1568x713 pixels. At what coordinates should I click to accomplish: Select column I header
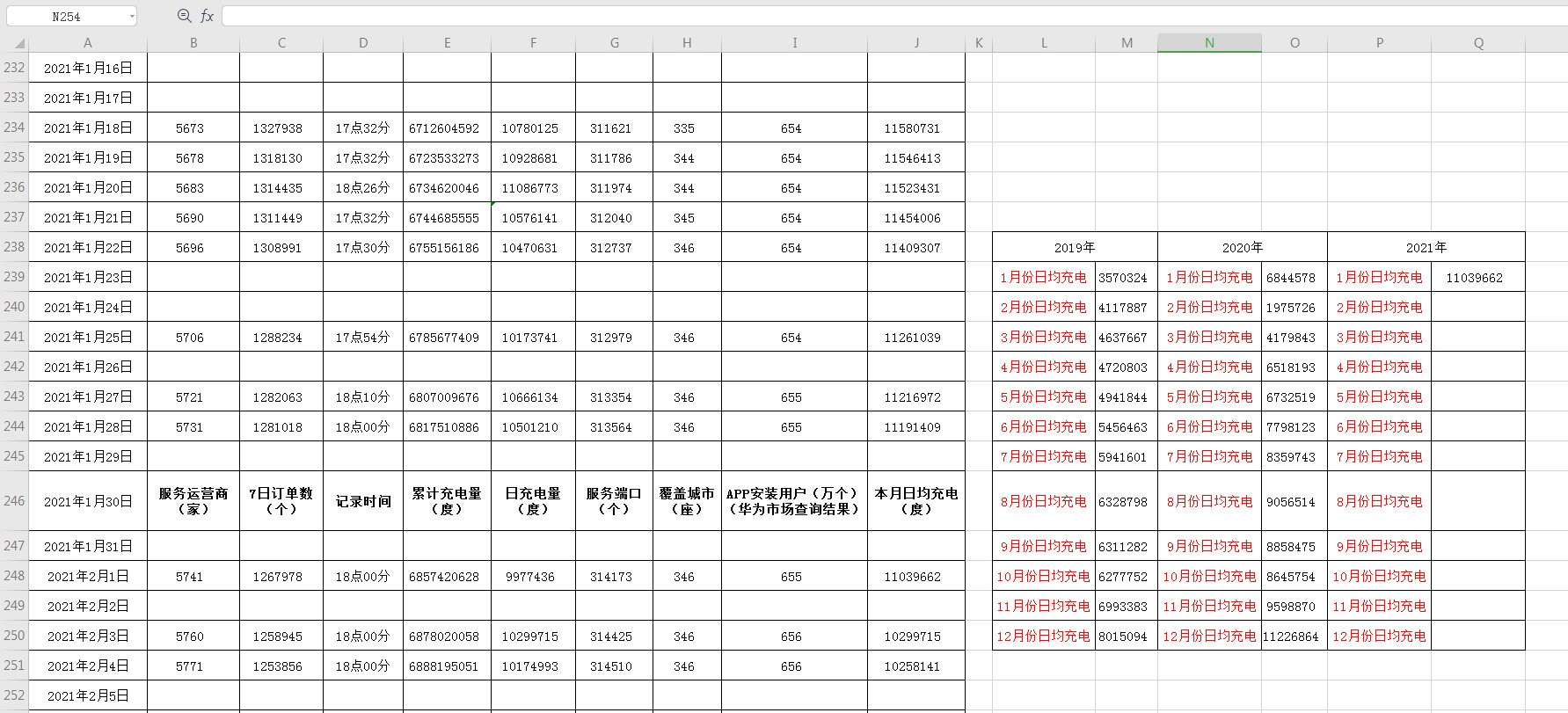click(794, 42)
